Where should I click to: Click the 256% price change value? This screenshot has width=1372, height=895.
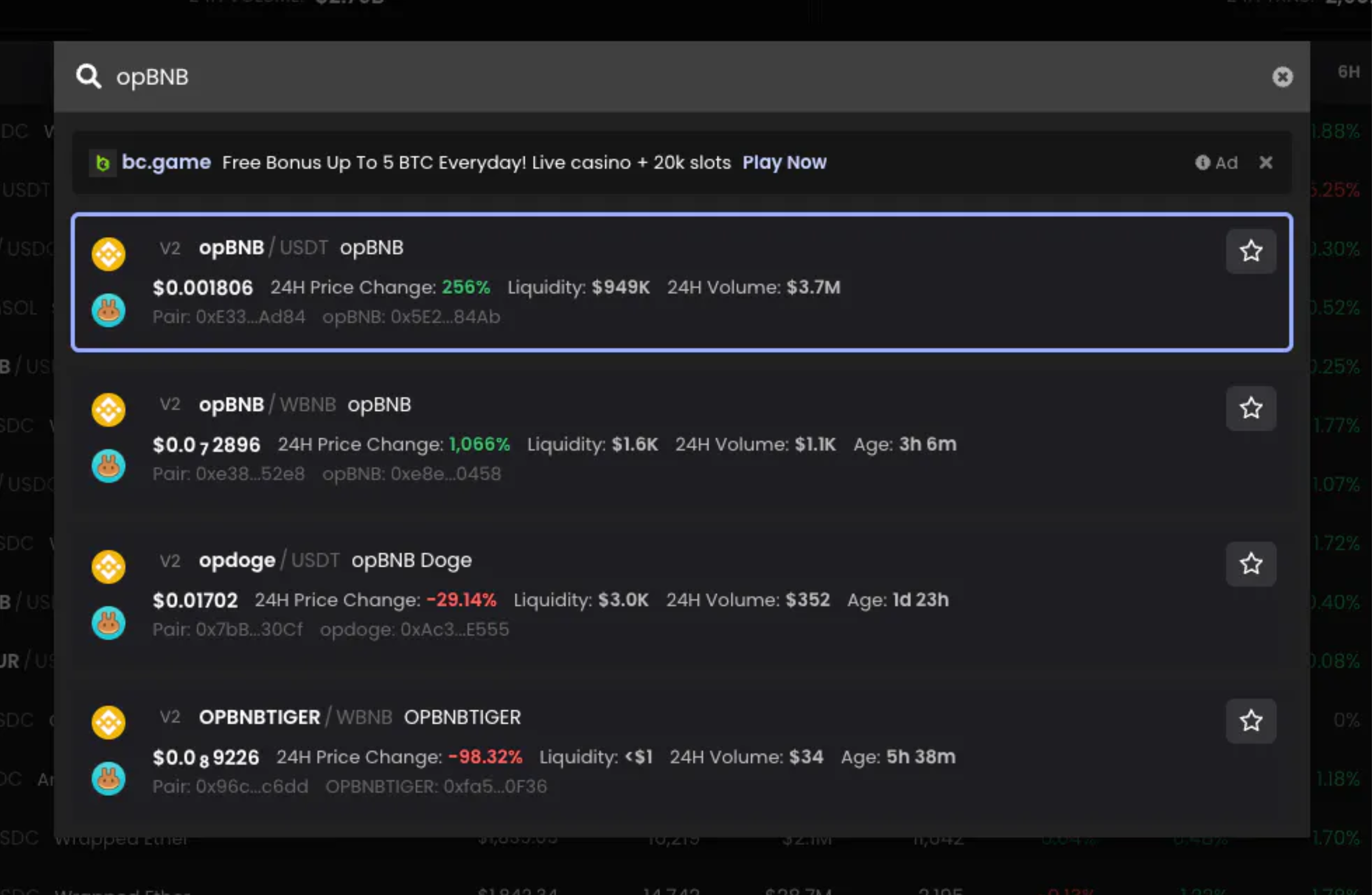[x=466, y=287]
